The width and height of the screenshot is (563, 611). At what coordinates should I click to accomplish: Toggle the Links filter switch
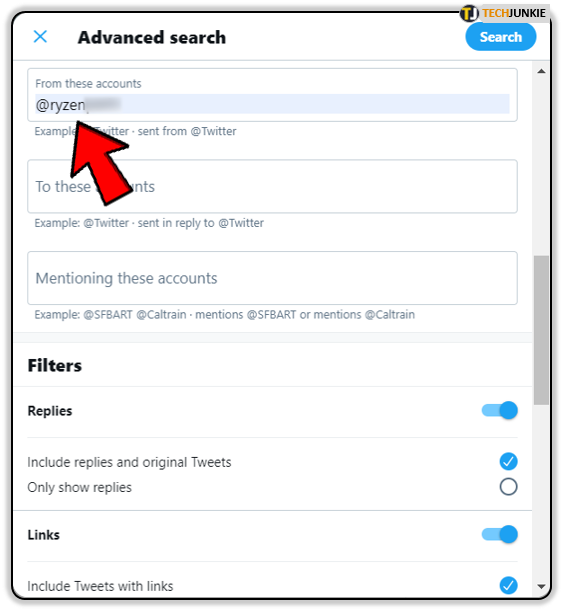point(500,534)
